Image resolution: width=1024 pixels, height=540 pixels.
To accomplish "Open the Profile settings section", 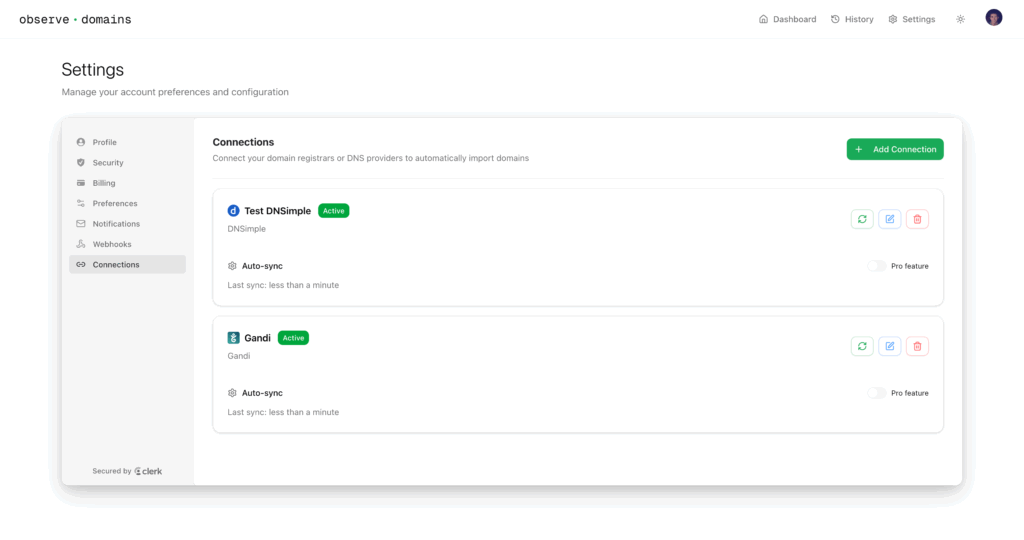I will click(105, 142).
